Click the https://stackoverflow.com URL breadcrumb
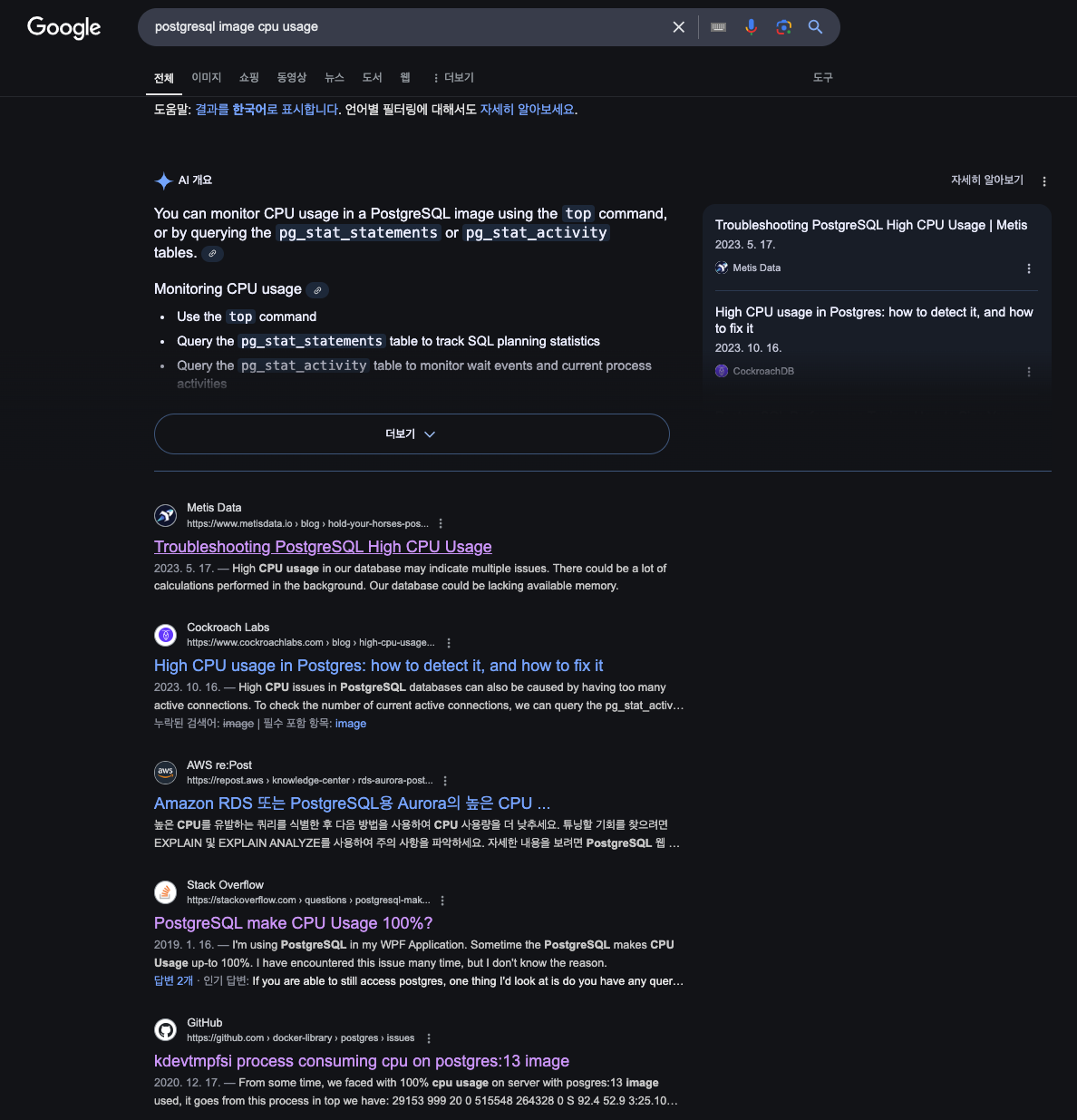 tap(308, 901)
